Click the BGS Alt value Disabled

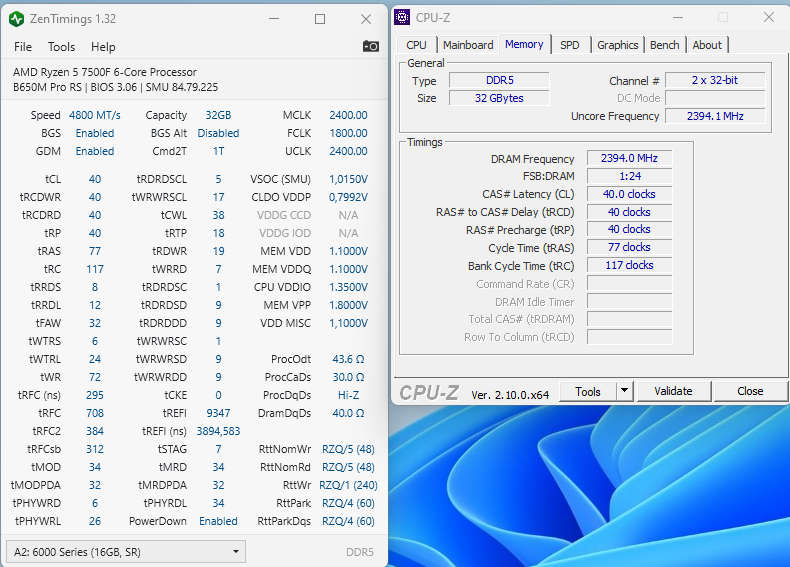point(218,134)
